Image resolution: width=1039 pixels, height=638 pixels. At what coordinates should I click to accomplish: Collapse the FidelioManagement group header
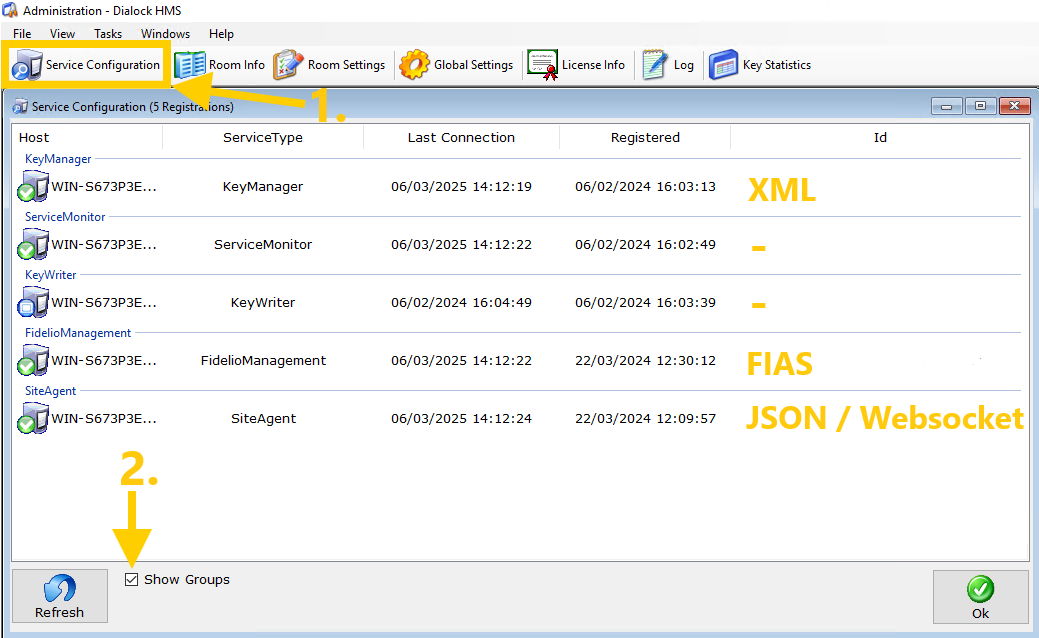(78, 333)
